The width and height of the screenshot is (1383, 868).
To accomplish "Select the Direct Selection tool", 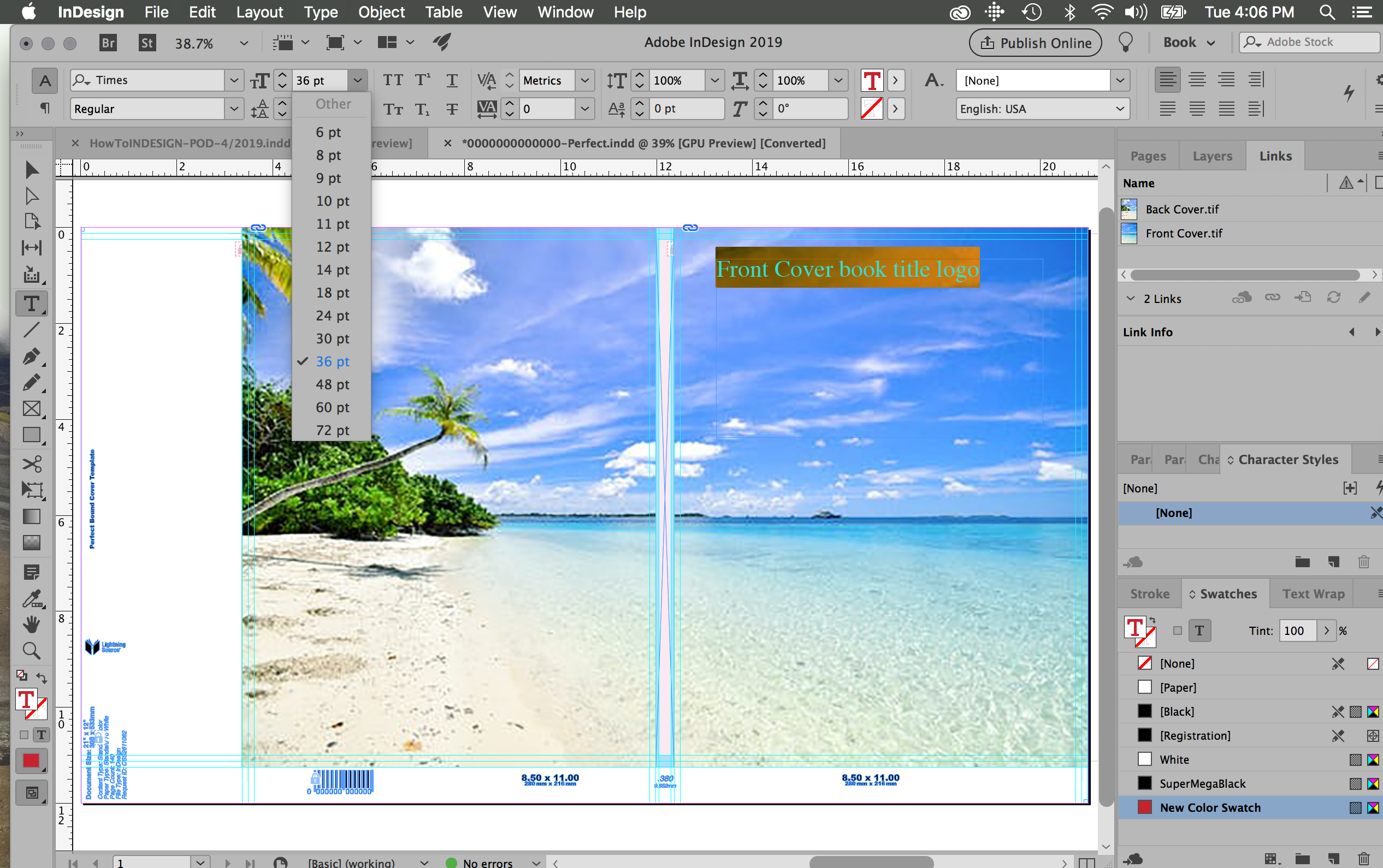I will pyautogui.click(x=32, y=197).
